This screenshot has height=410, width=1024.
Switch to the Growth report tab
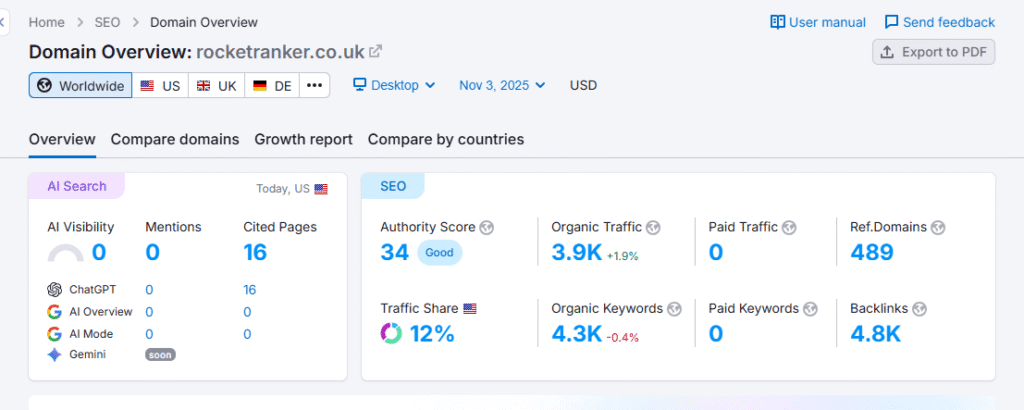(x=304, y=139)
